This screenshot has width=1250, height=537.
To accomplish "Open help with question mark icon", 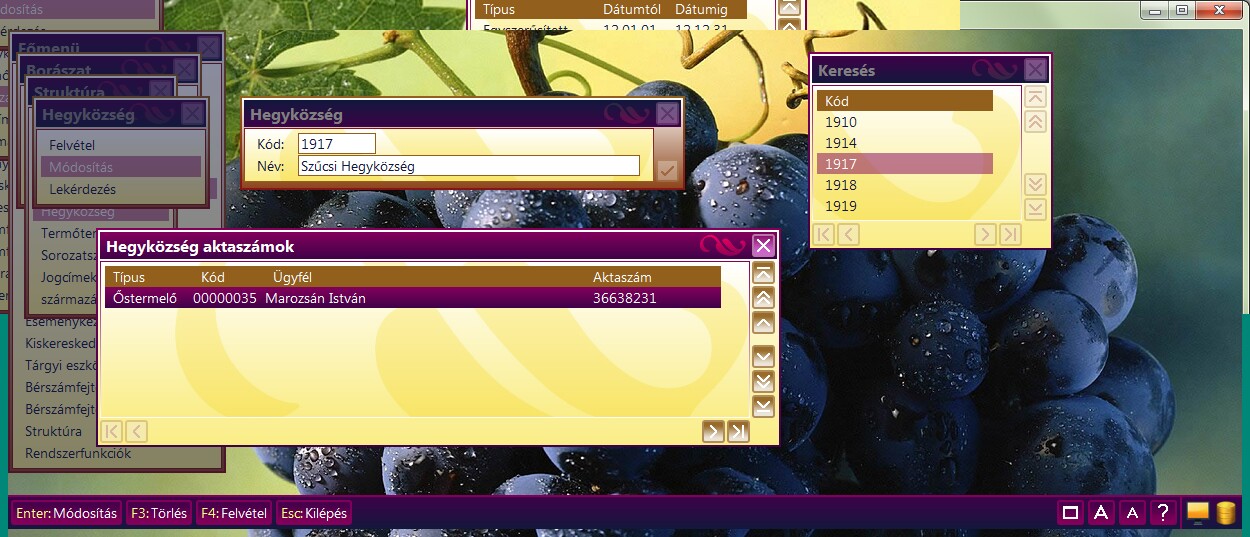I will point(1162,513).
